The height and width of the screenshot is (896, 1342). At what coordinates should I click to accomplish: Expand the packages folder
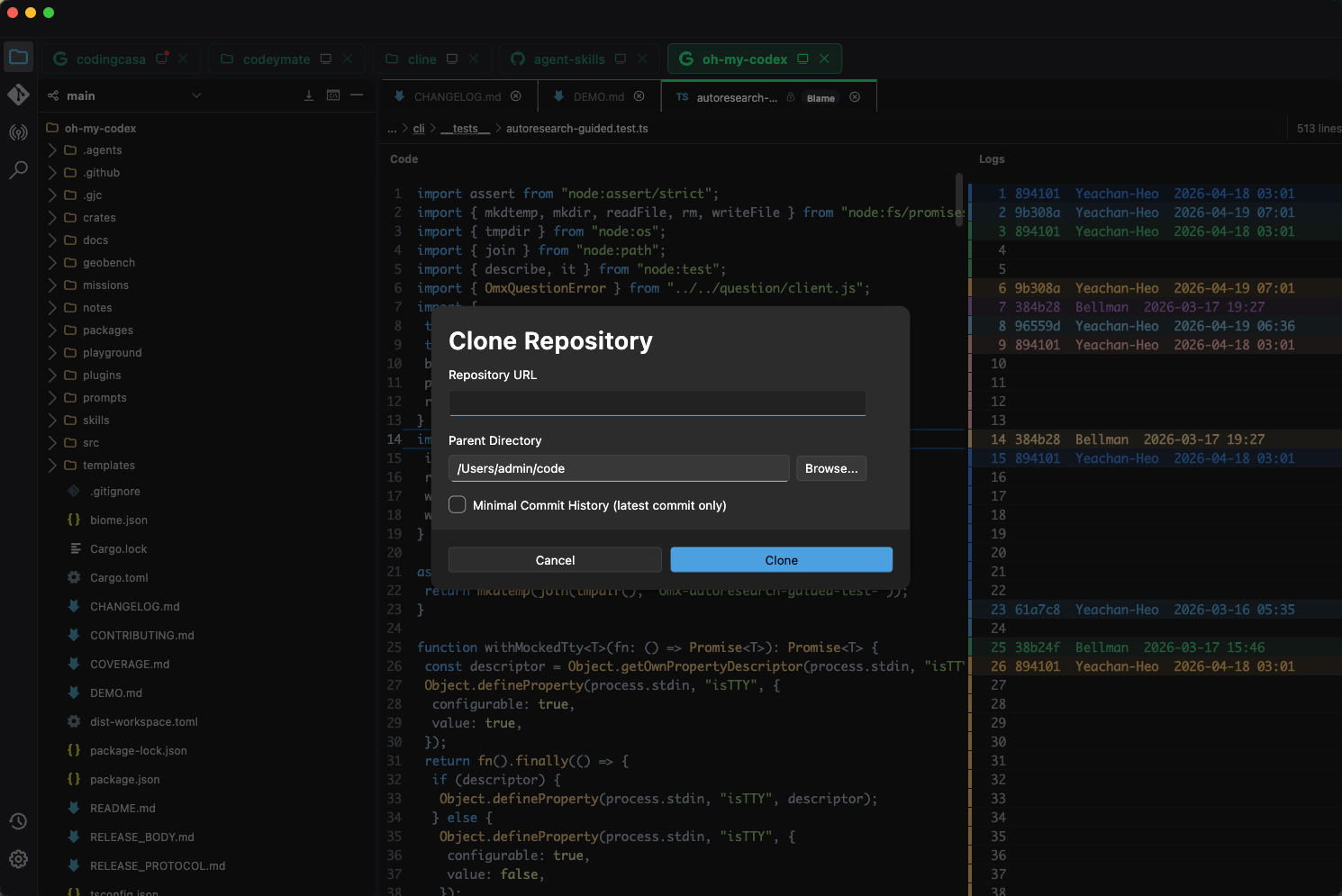click(52, 330)
